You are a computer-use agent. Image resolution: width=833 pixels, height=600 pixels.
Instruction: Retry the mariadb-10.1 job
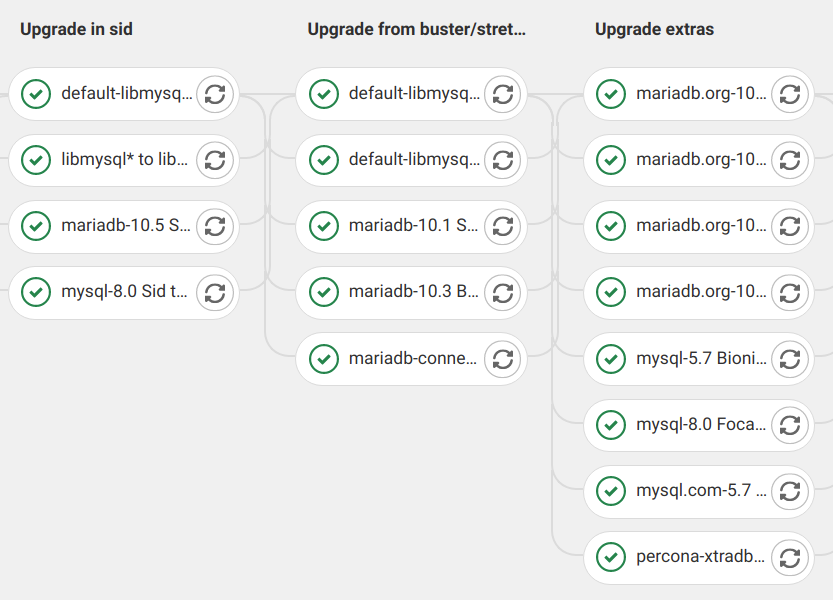pos(502,226)
